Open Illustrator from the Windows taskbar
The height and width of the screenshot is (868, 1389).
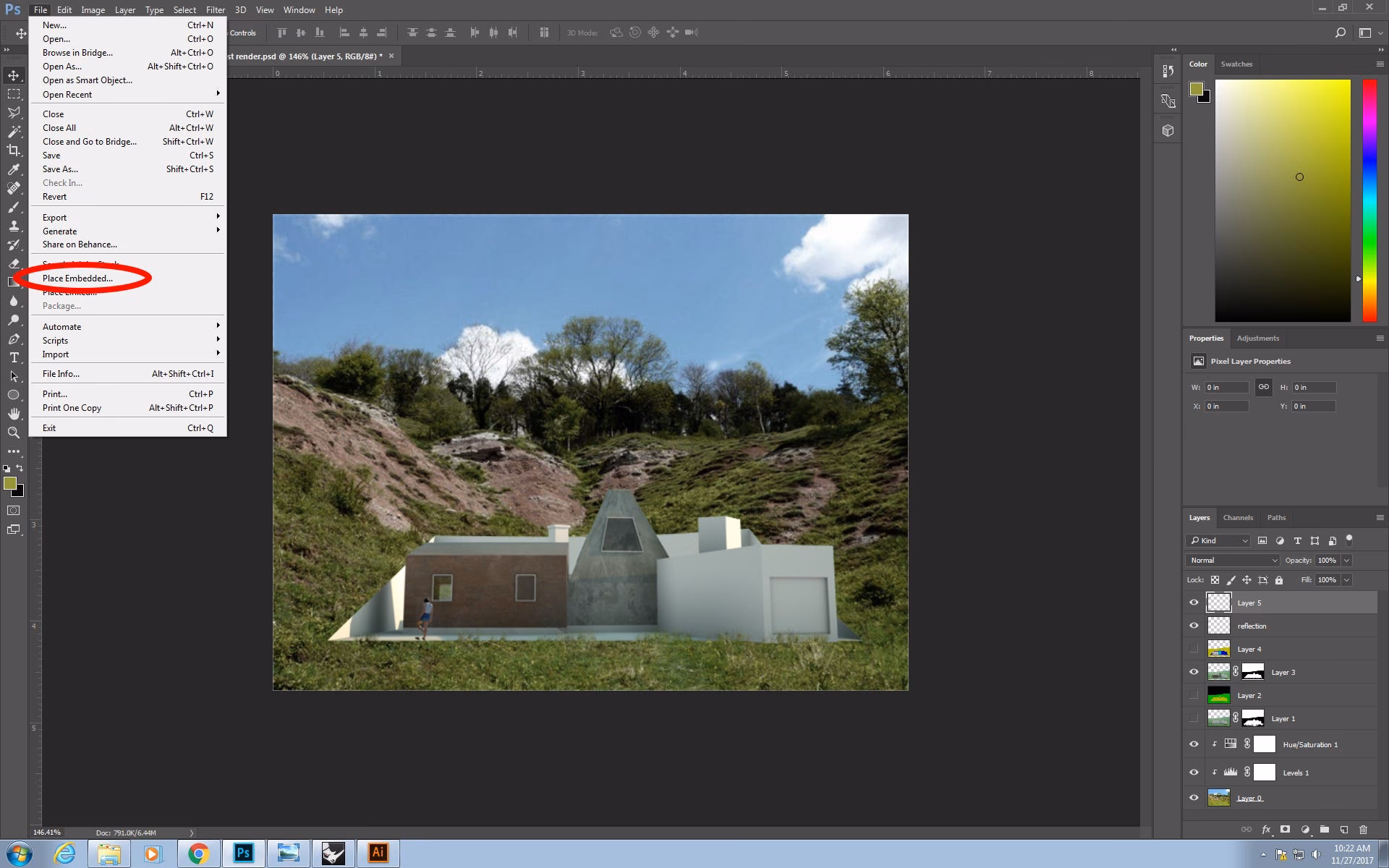coord(378,853)
